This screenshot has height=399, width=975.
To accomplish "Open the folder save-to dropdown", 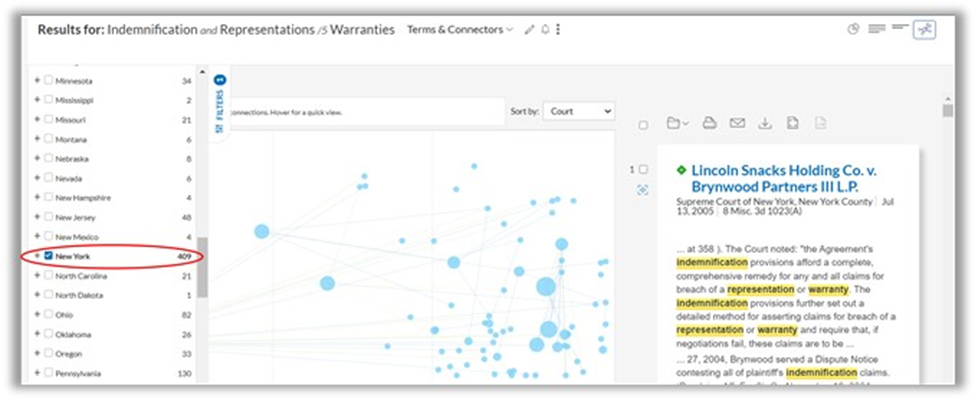I will pyautogui.click(x=677, y=123).
